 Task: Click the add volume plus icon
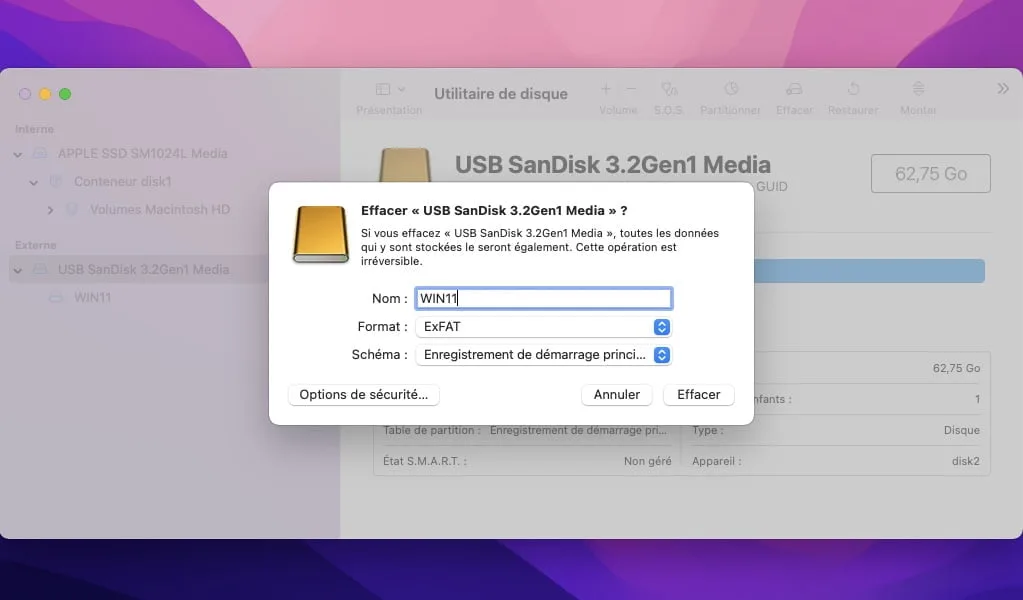pyautogui.click(x=605, y=89)
